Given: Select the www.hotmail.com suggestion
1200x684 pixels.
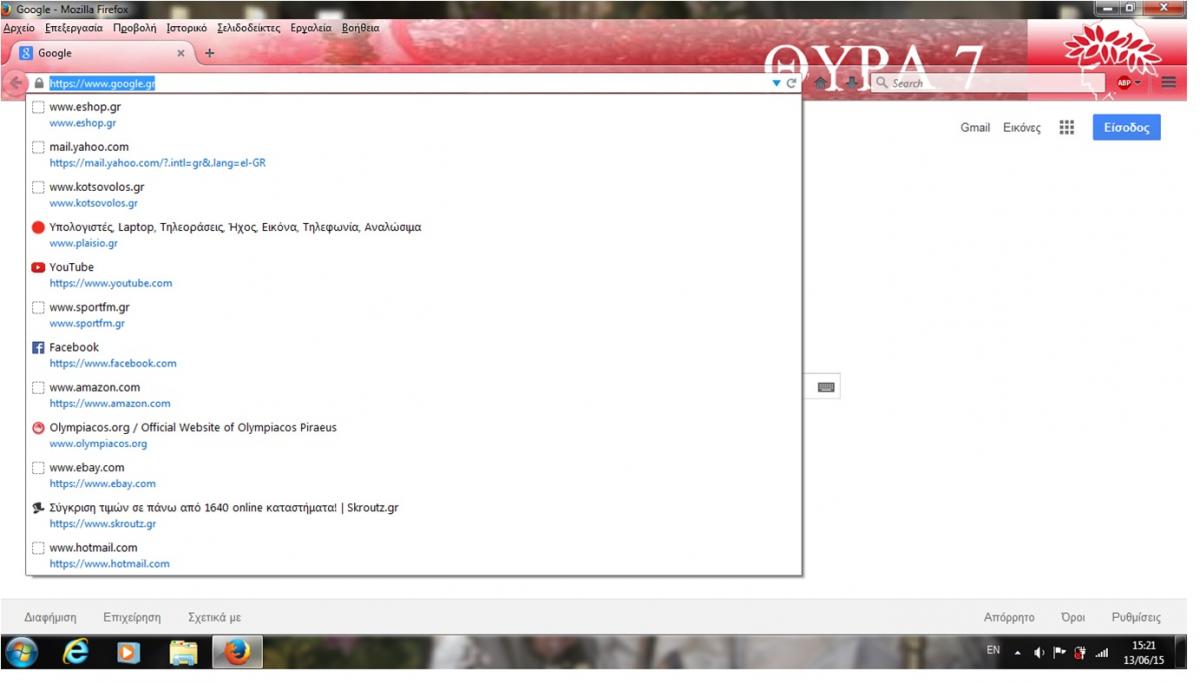Looking at the screenshot, I should [x=414, y=555].
